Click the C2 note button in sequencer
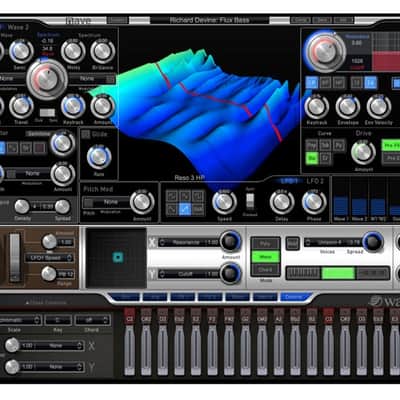400x400 pixels. 129,316
